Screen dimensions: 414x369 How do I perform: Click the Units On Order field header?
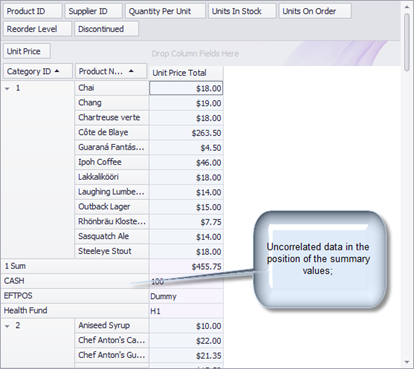(x=315, y=11)
